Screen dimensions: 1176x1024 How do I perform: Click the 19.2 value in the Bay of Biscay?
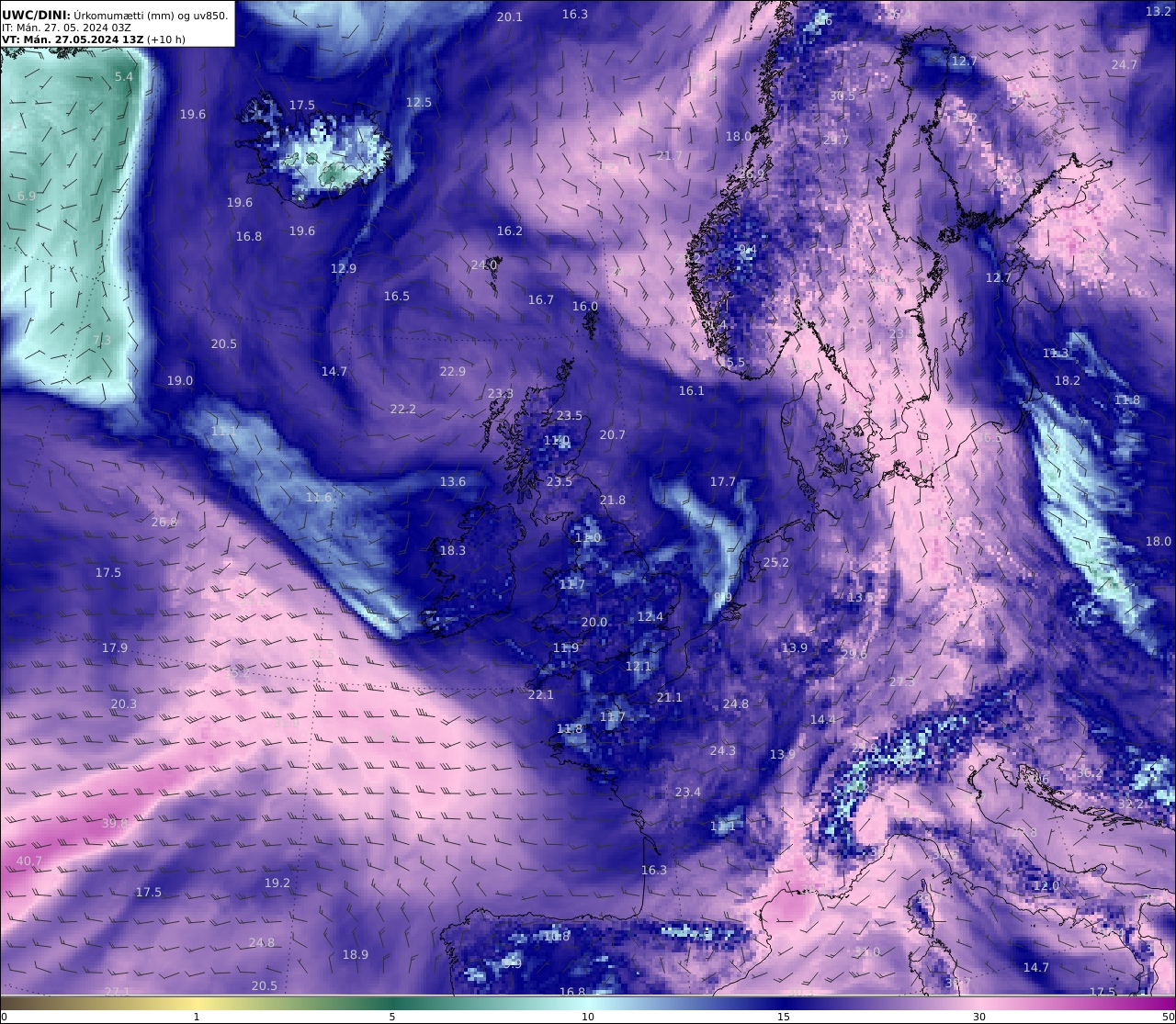point(277,883)
